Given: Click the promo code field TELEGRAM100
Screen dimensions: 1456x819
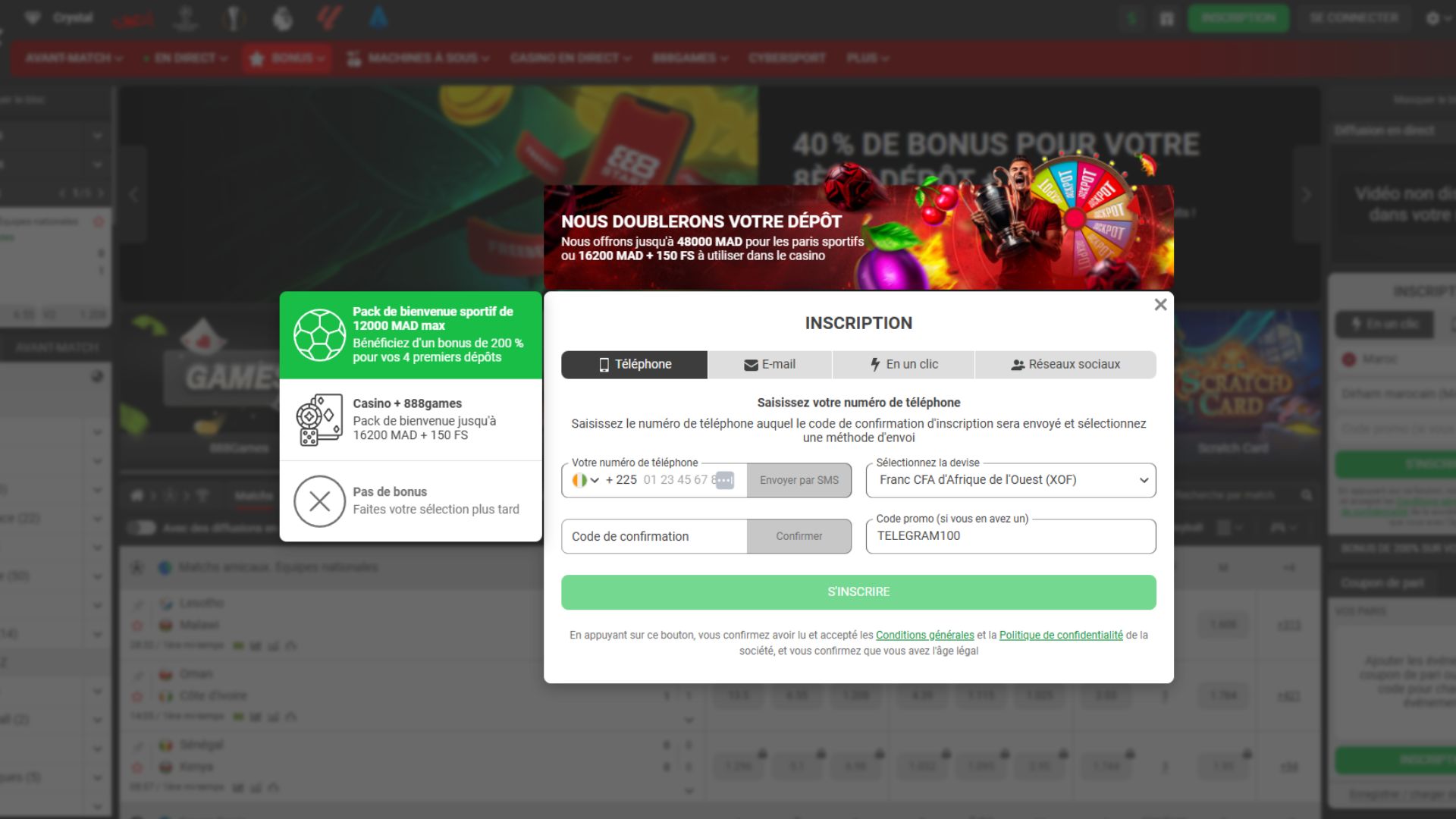Looking at the screenshot, I should [x=1010, y=536].
